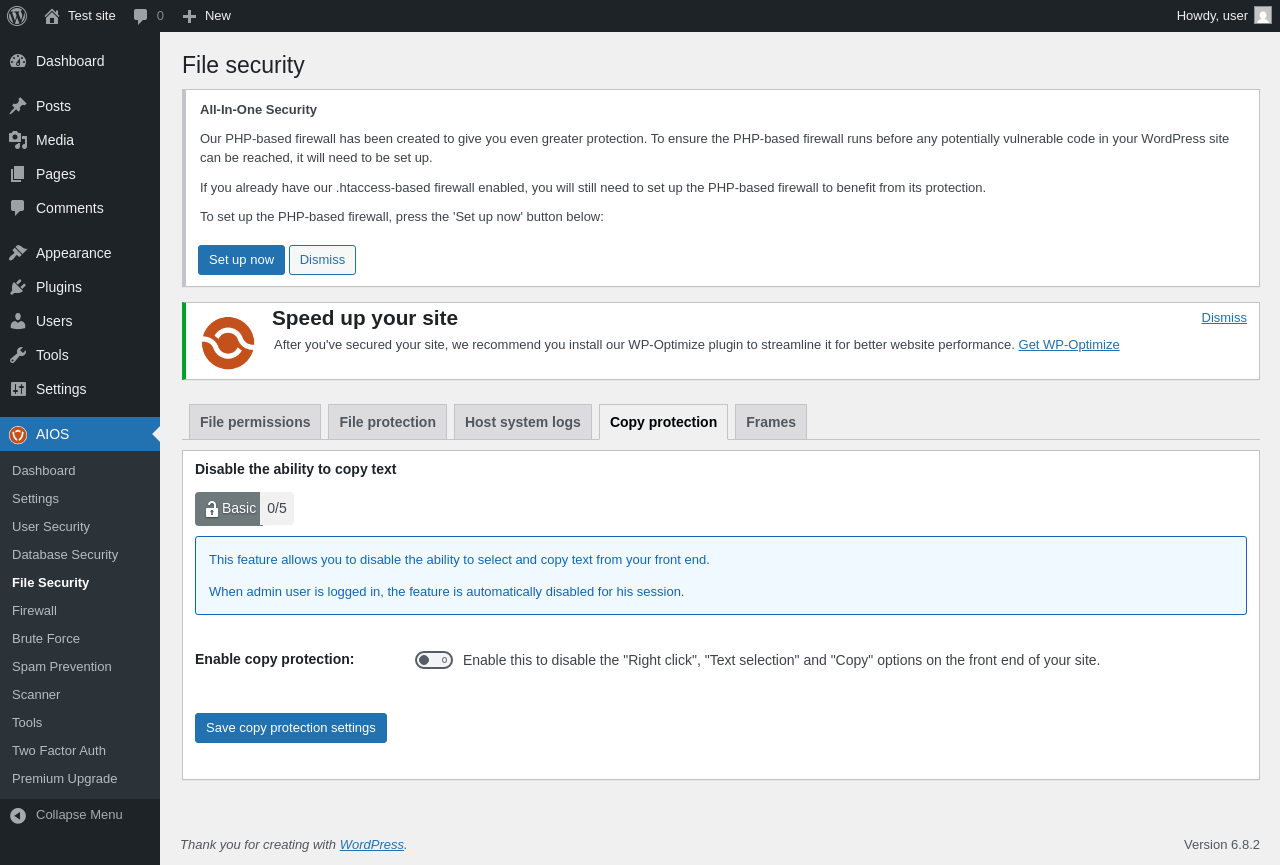Click the Settings sliders icon
1280x865 pixels.
[x=18, y=389]
